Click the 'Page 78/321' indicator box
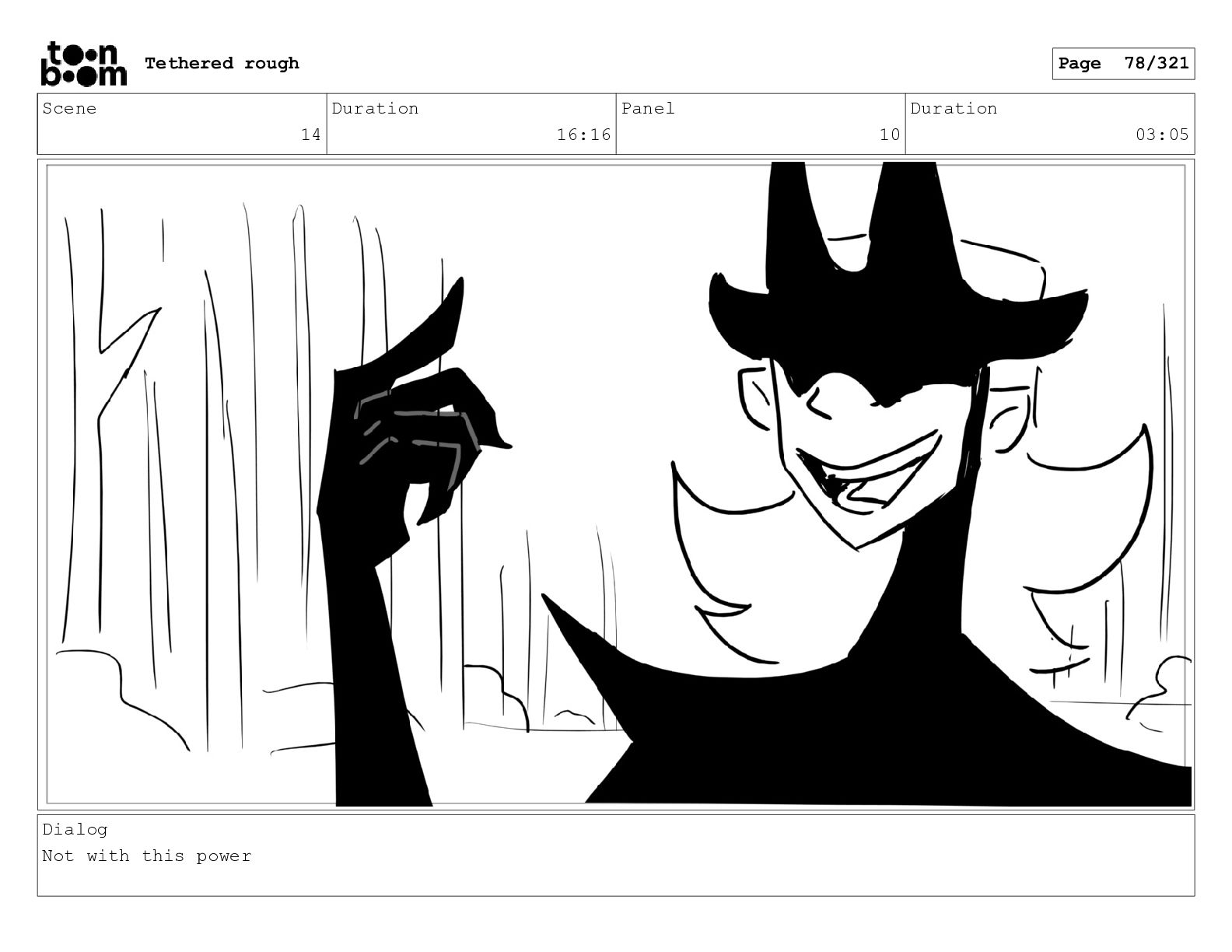The height and width of the screenshot is (952, 1232). coord(1123,64)
